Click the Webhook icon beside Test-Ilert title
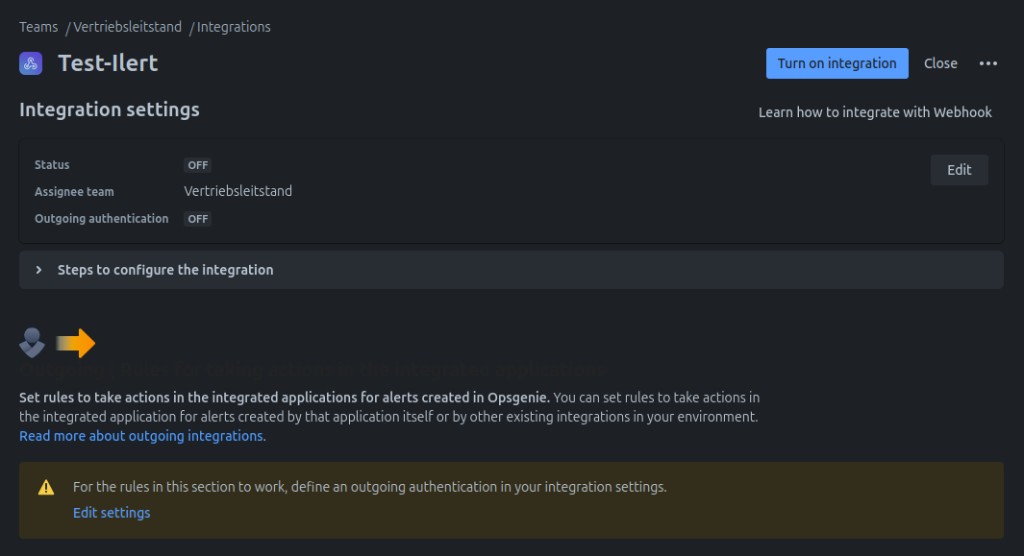 30,63
